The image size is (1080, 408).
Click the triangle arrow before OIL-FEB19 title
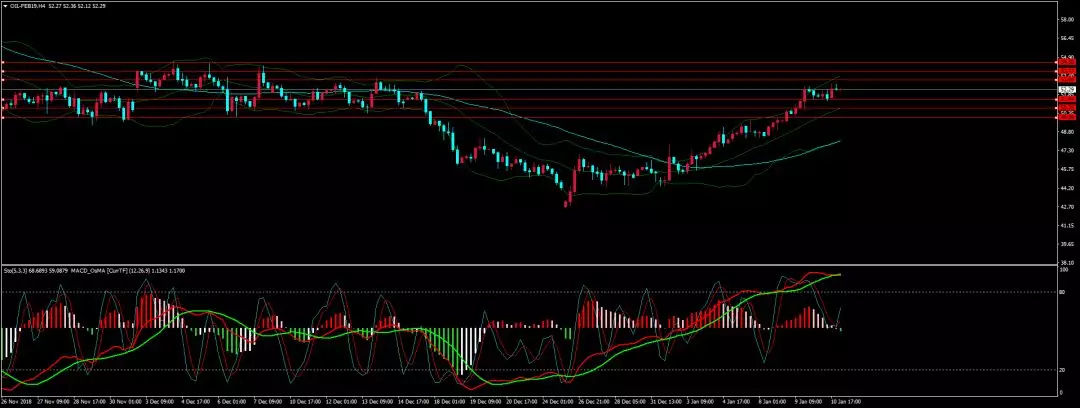pyautogui.click(x=5, y=5)
